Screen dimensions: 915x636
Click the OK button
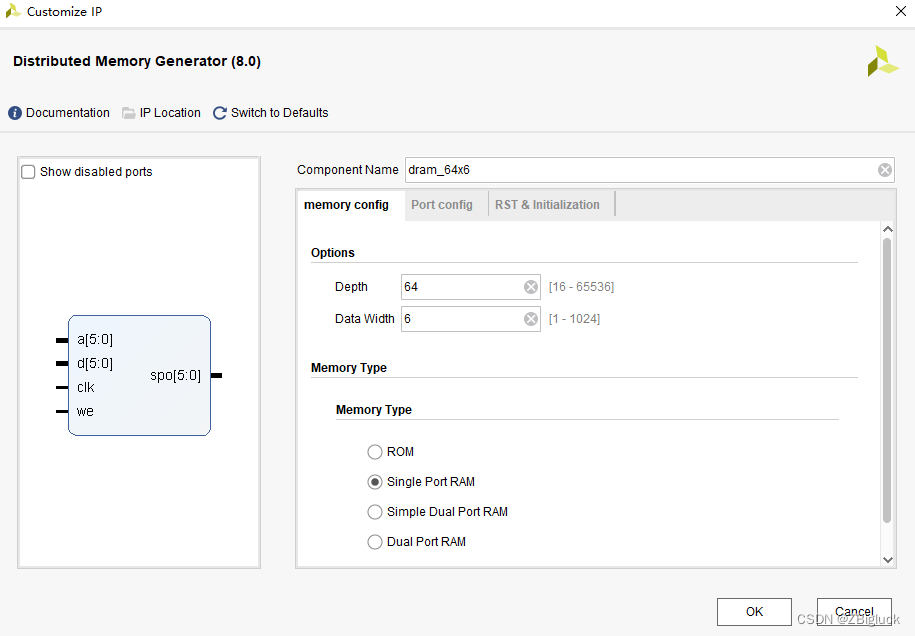tap(754, 612)
